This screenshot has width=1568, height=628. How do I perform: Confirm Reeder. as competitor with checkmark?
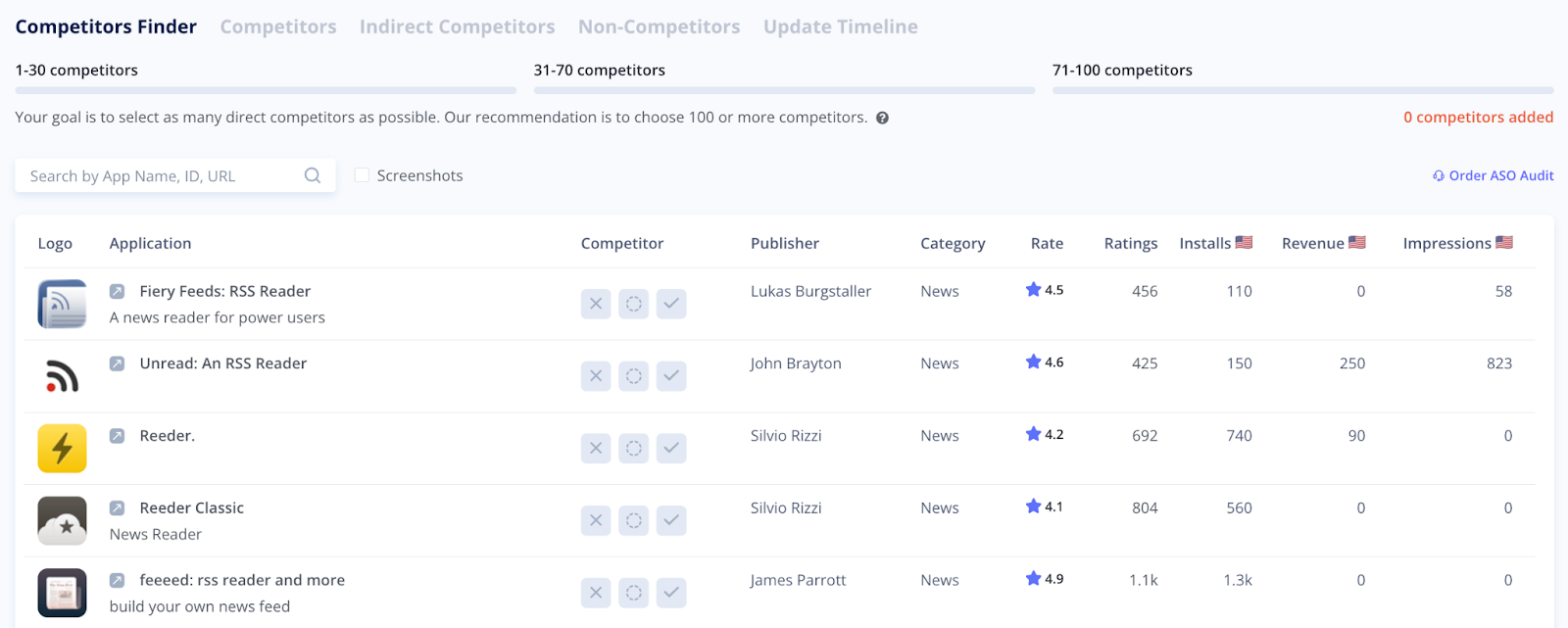671,449
